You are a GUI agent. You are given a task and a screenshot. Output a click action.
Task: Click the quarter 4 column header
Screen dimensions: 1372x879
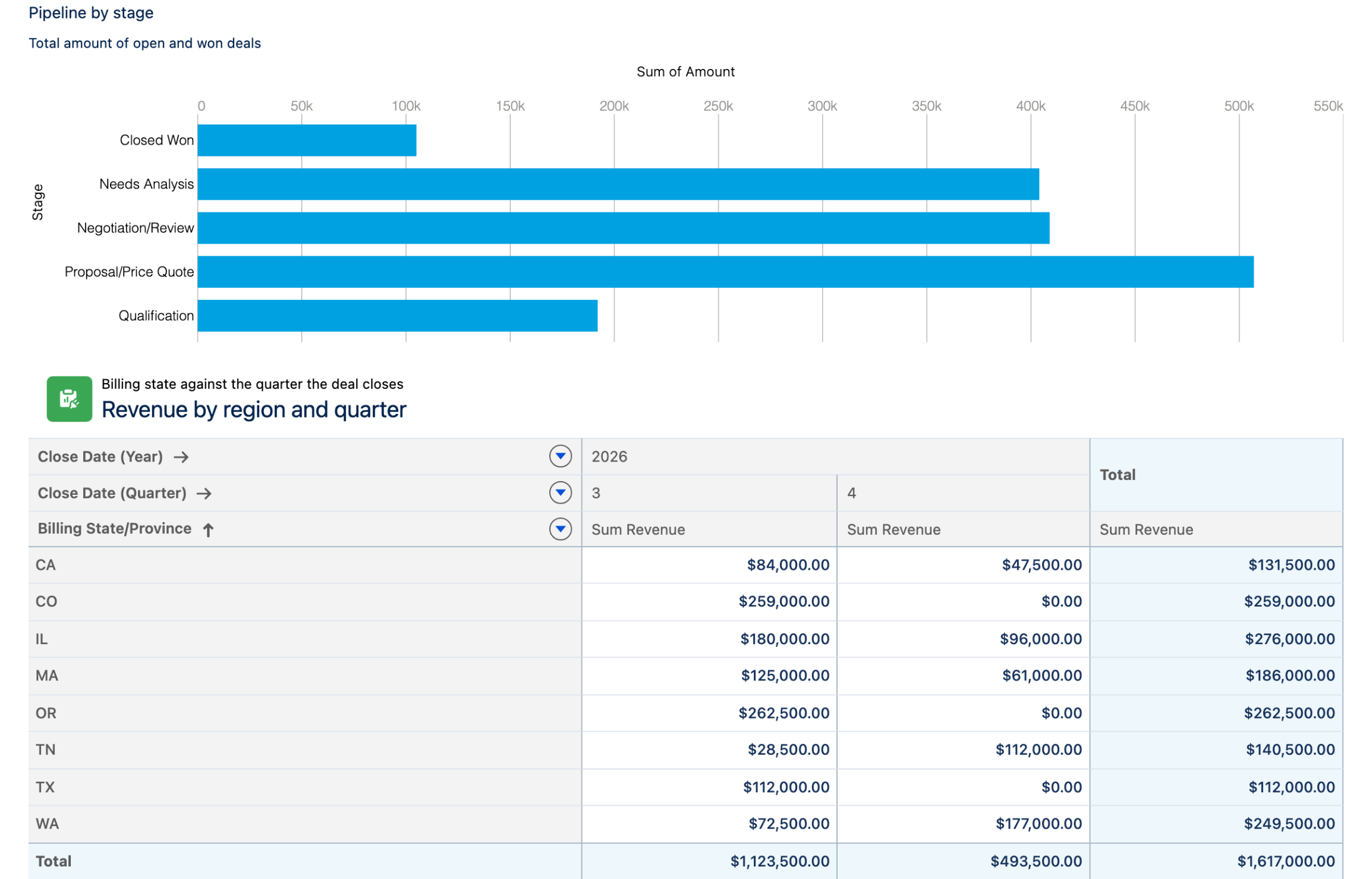tap(963, 493)
